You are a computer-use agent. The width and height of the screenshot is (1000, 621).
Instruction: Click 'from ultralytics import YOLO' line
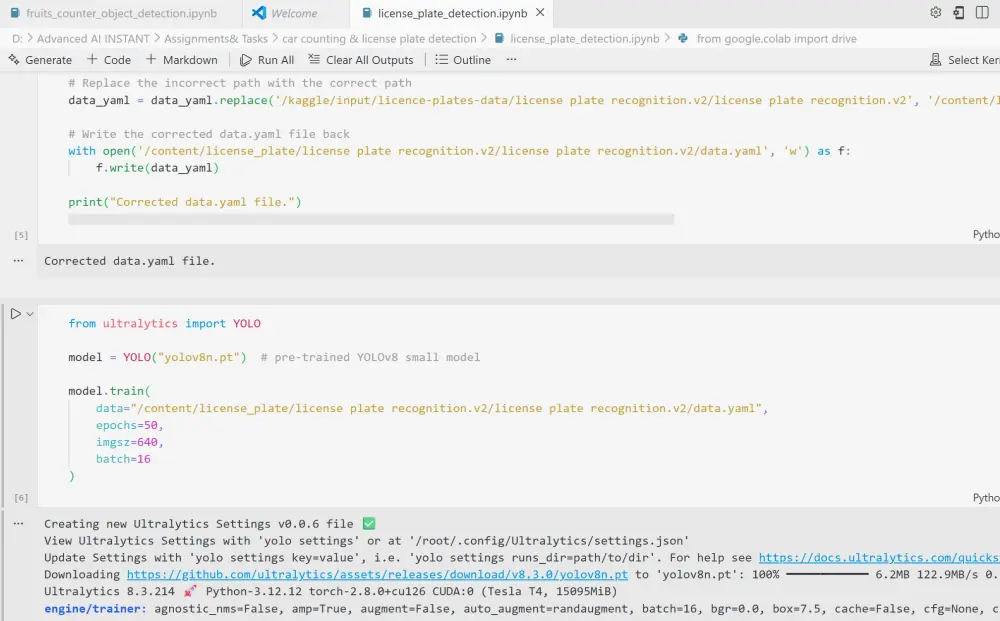tap(165, 323)
